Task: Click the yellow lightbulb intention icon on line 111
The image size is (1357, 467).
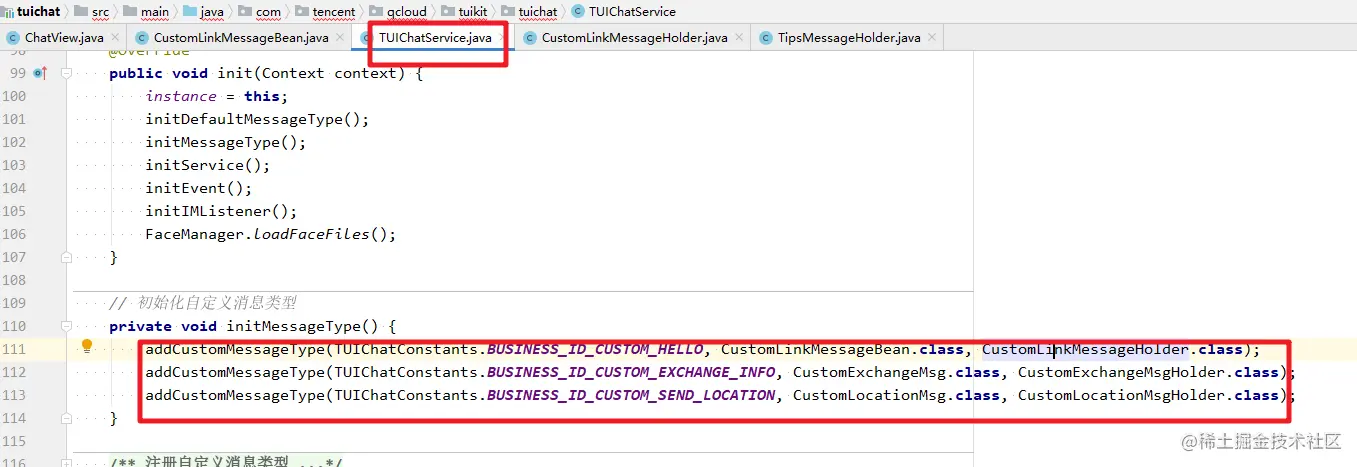Action: (87, 347)
